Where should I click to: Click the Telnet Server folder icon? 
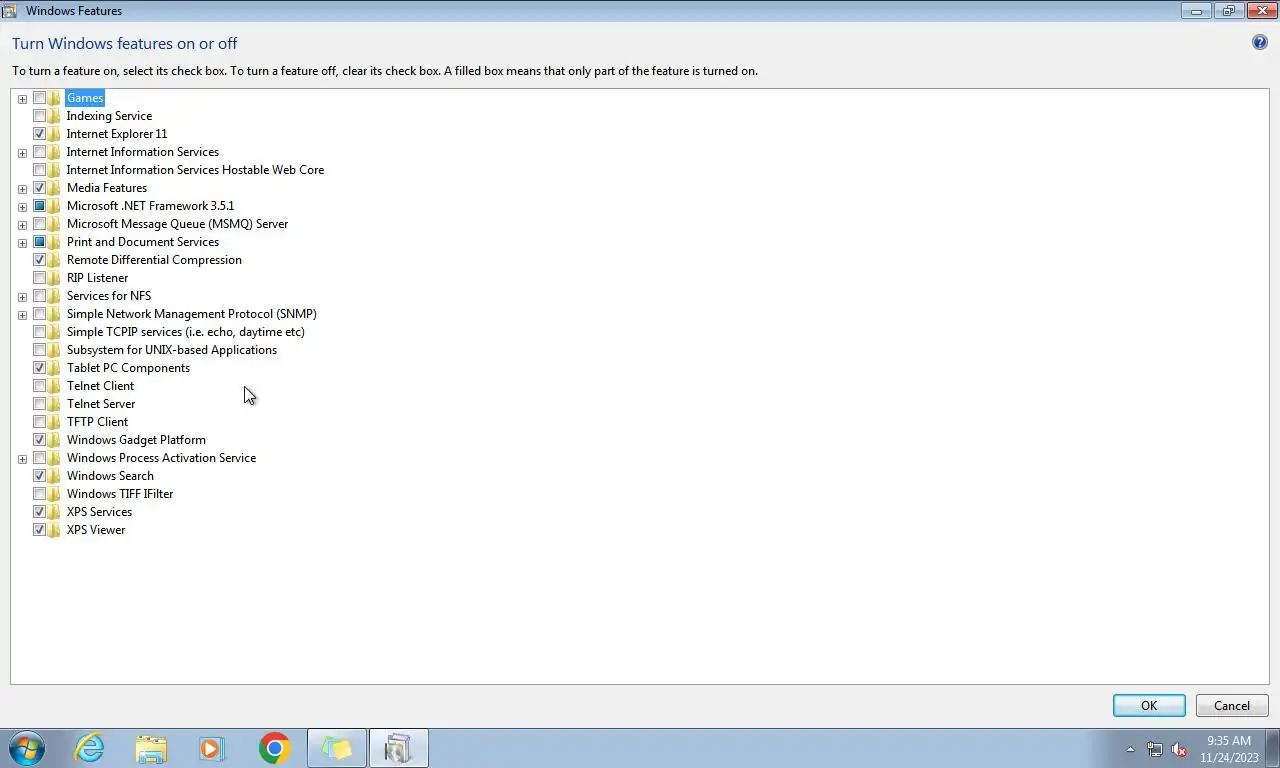(x=54, y=404)
